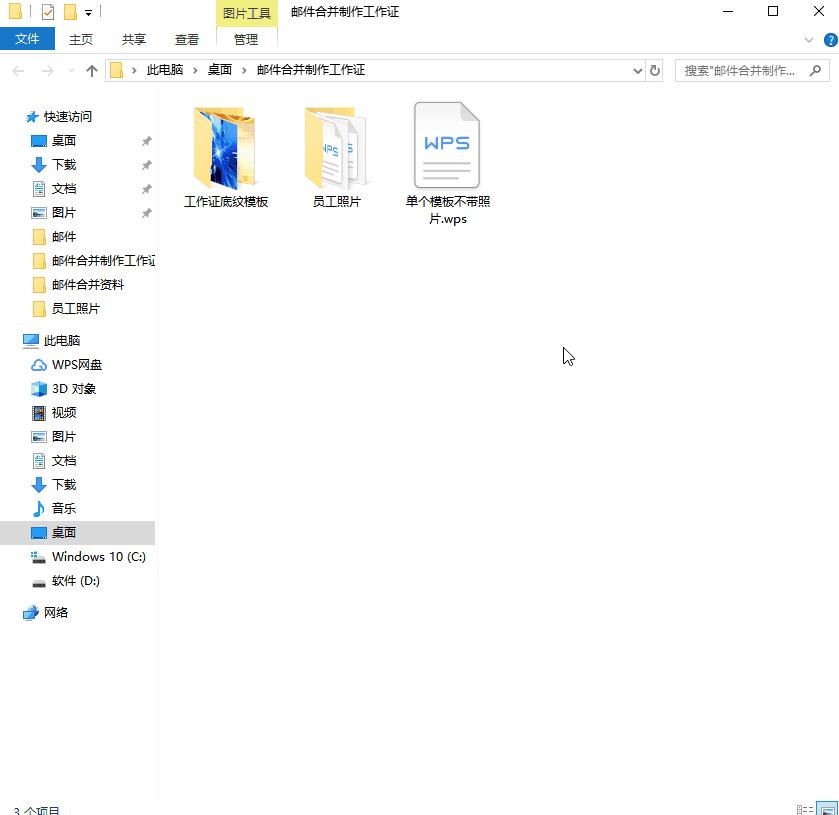Open the 文件 menu
The width and height of the screenshot is (839, 815).
click(27, 39)
